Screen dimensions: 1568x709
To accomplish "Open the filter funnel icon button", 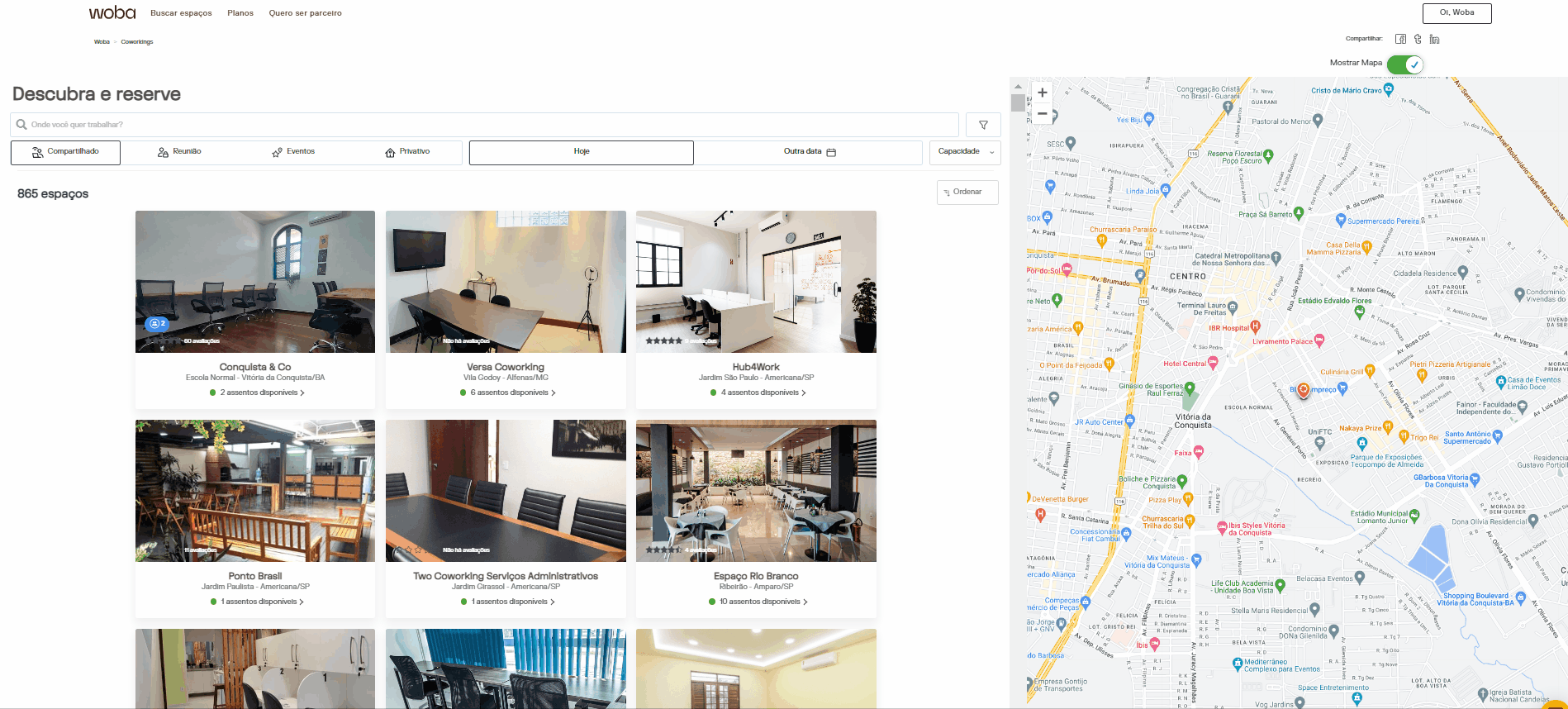I will point(983,125).
